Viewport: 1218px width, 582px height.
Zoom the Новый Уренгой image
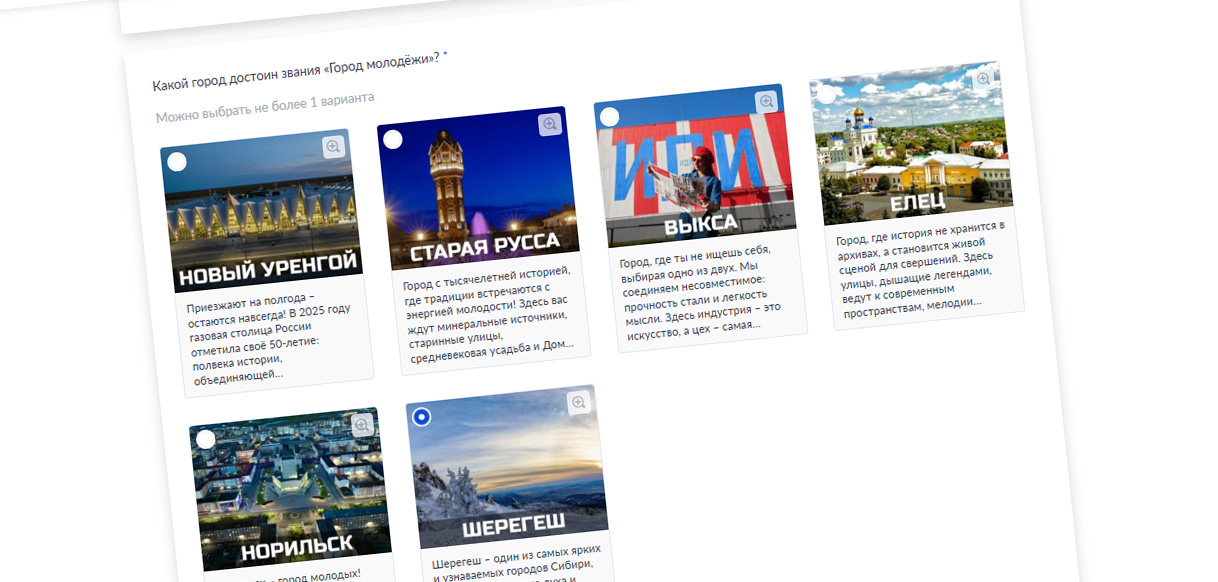pos(333,147)
